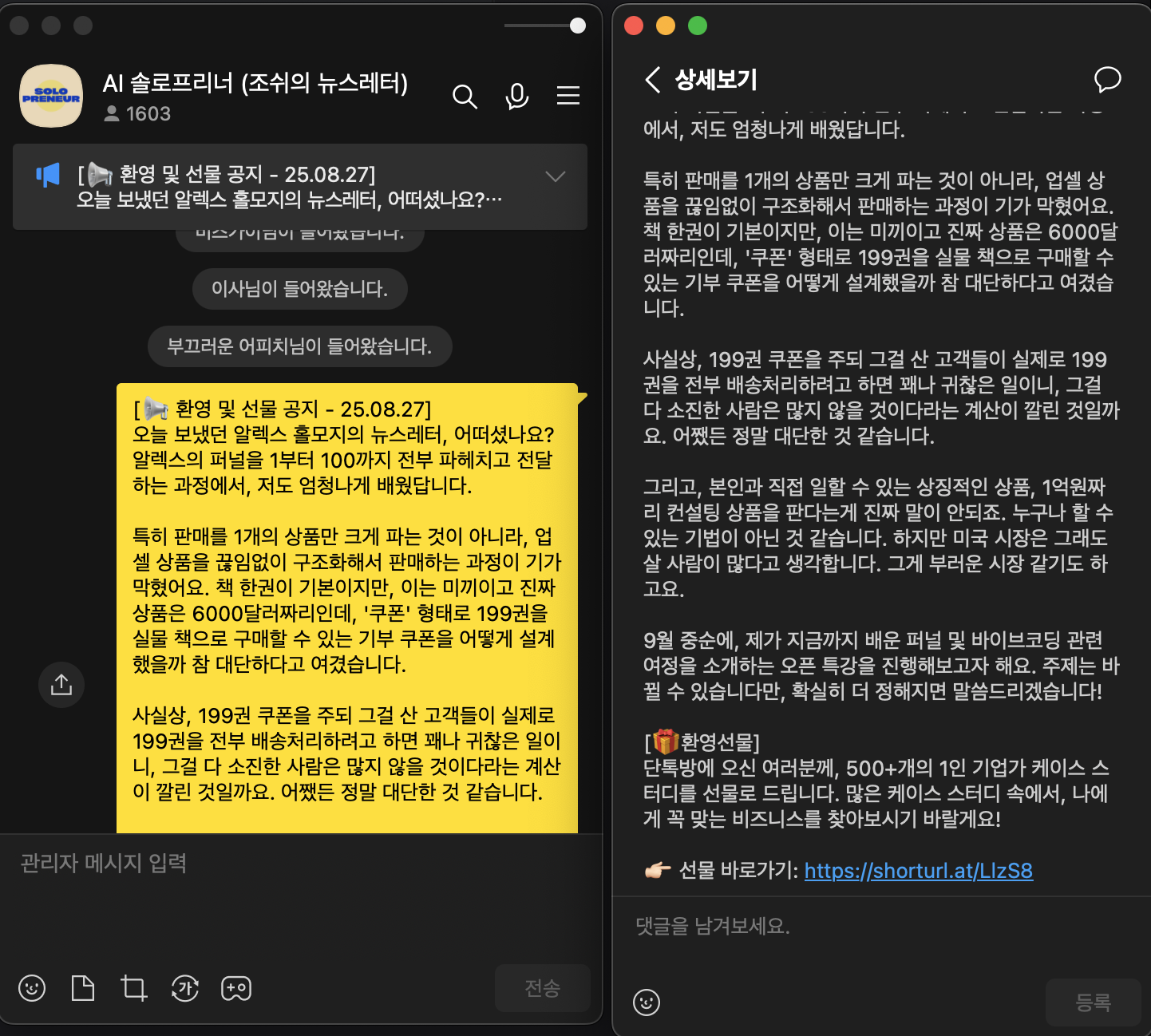The image size is (1151, 1036).
Task: Open games via the gamepad icon
Action: point(235,988)
